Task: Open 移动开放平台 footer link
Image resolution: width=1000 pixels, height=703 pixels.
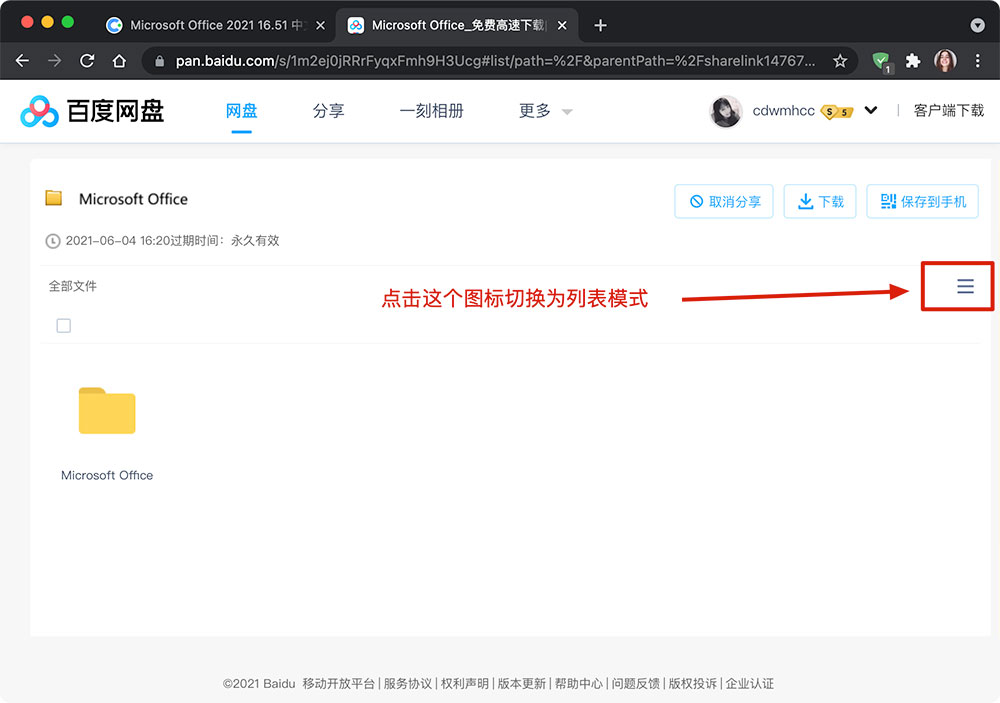Action: point(339,684)
